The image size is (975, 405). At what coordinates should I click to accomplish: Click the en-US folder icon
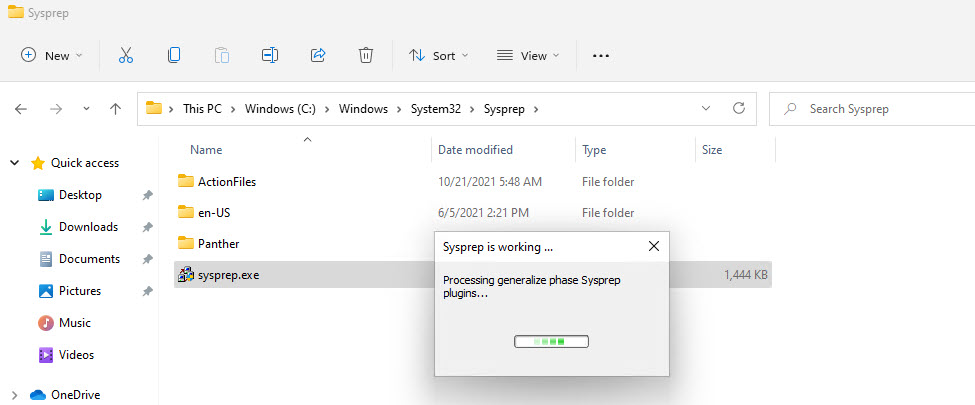[186, 212]
